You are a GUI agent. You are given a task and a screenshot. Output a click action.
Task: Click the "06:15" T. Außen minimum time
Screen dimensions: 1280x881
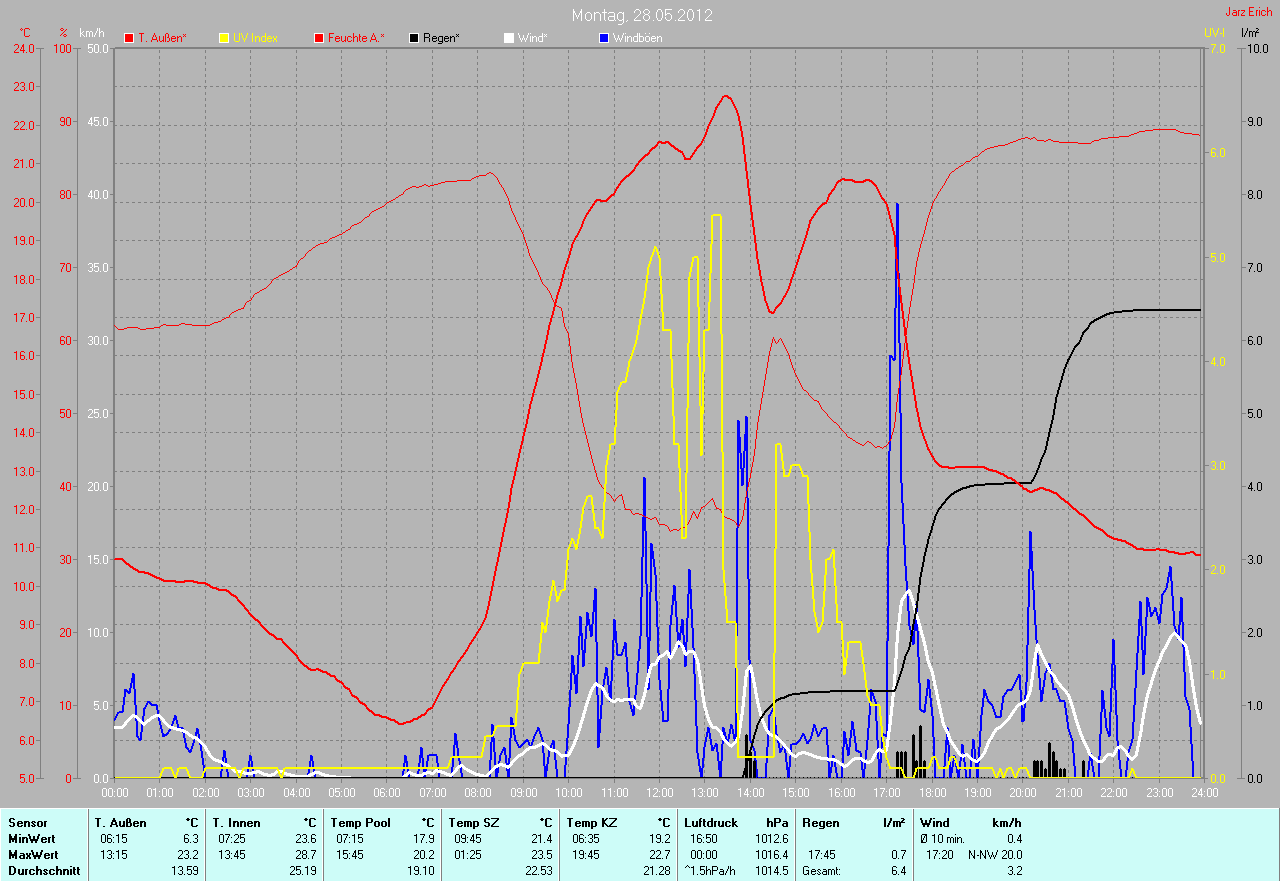pyautogui.click(x=113, y=839)
